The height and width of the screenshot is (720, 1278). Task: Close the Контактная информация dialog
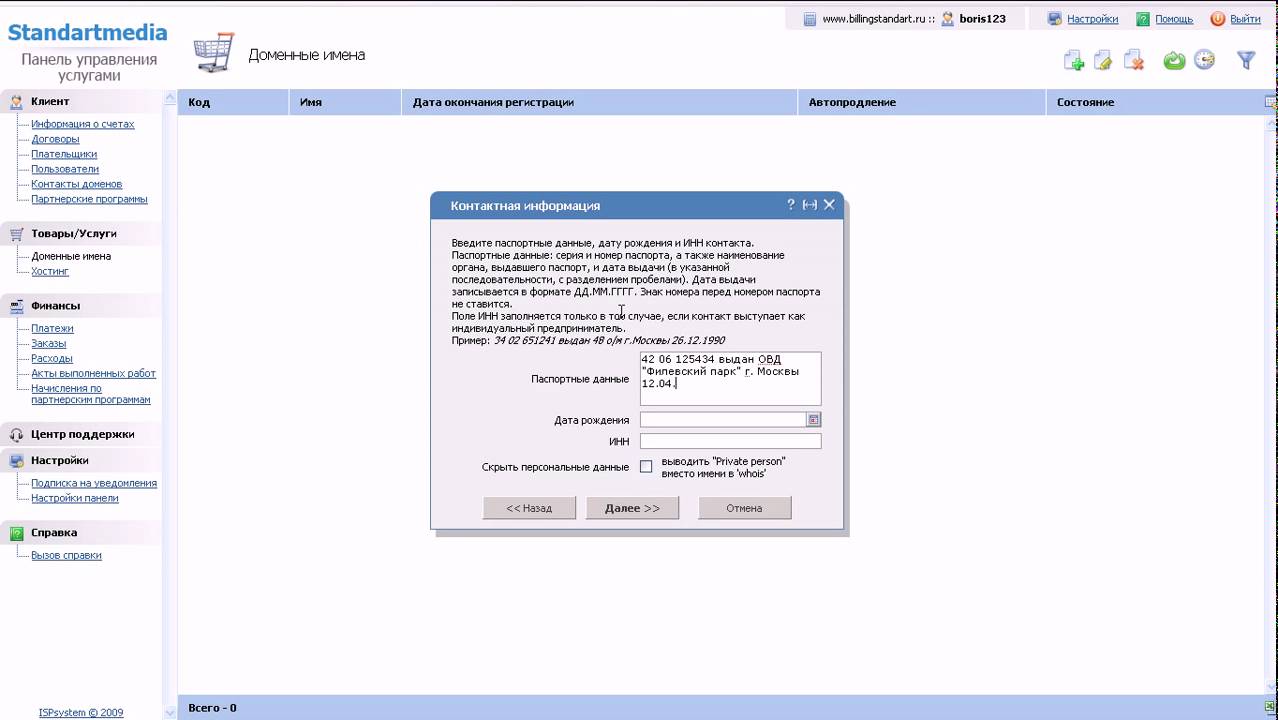click(829, 205)
